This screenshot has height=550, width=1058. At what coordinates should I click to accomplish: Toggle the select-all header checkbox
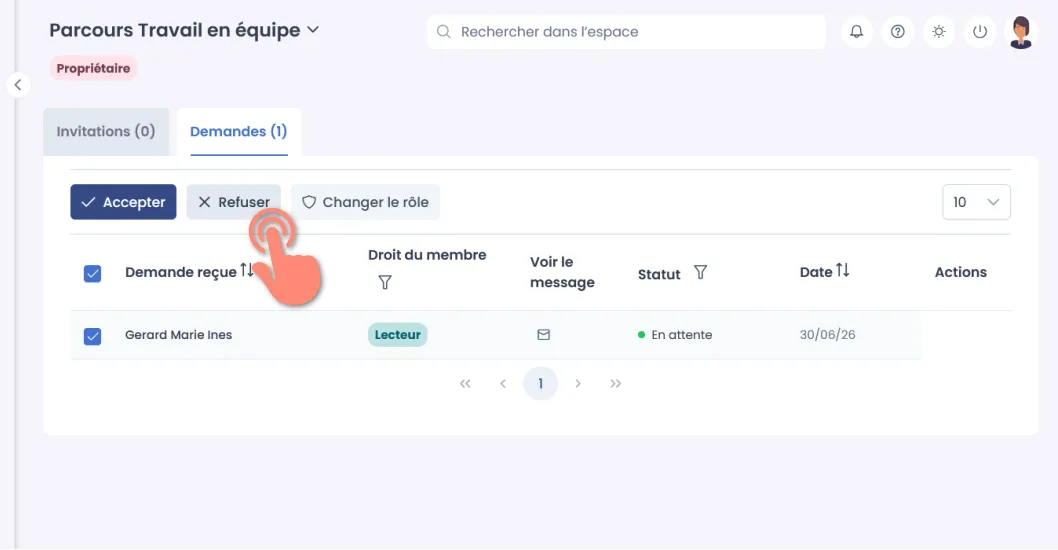92,273
